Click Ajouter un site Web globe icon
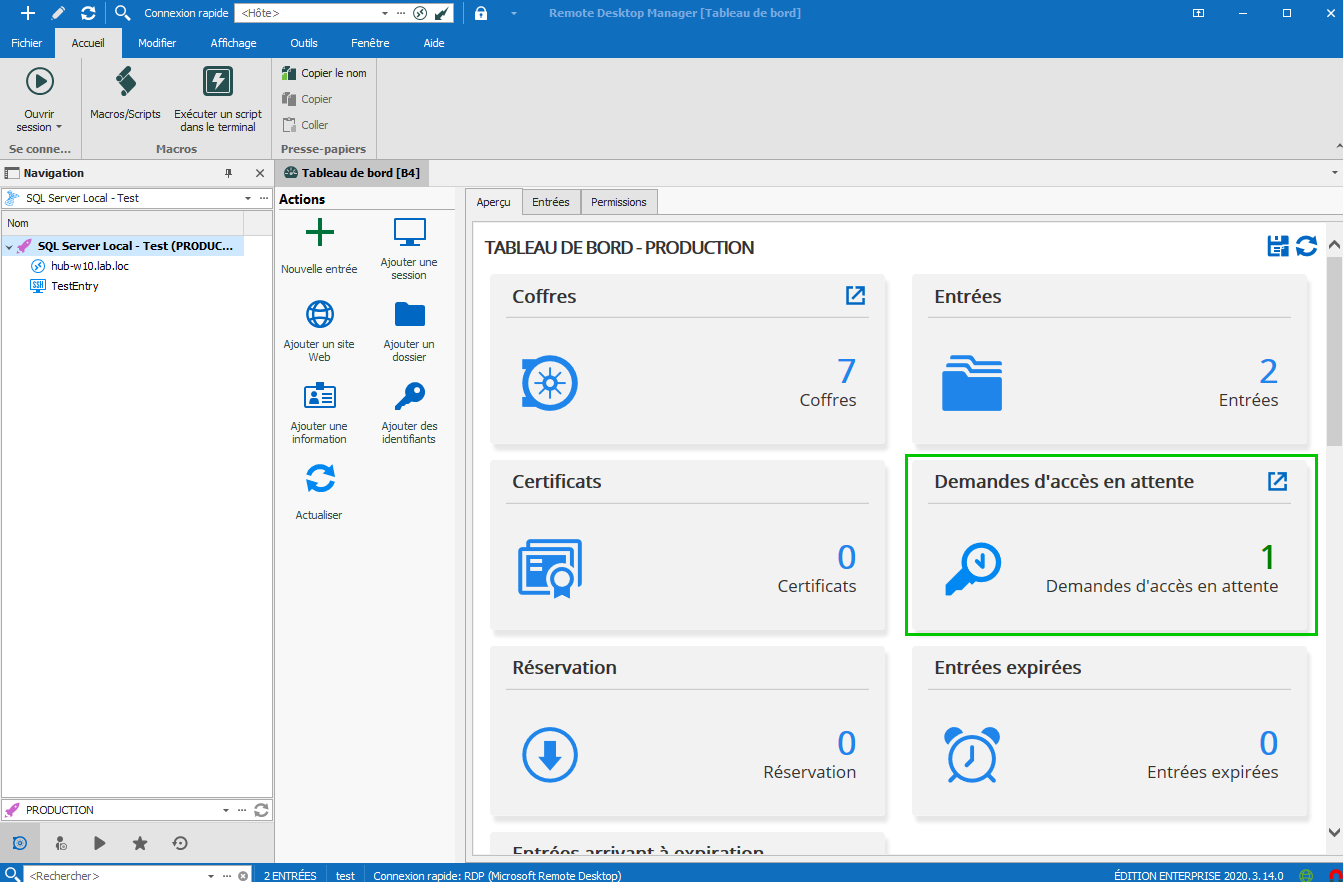The width and height of the screenshot is (1343, 882). [319, 314]
